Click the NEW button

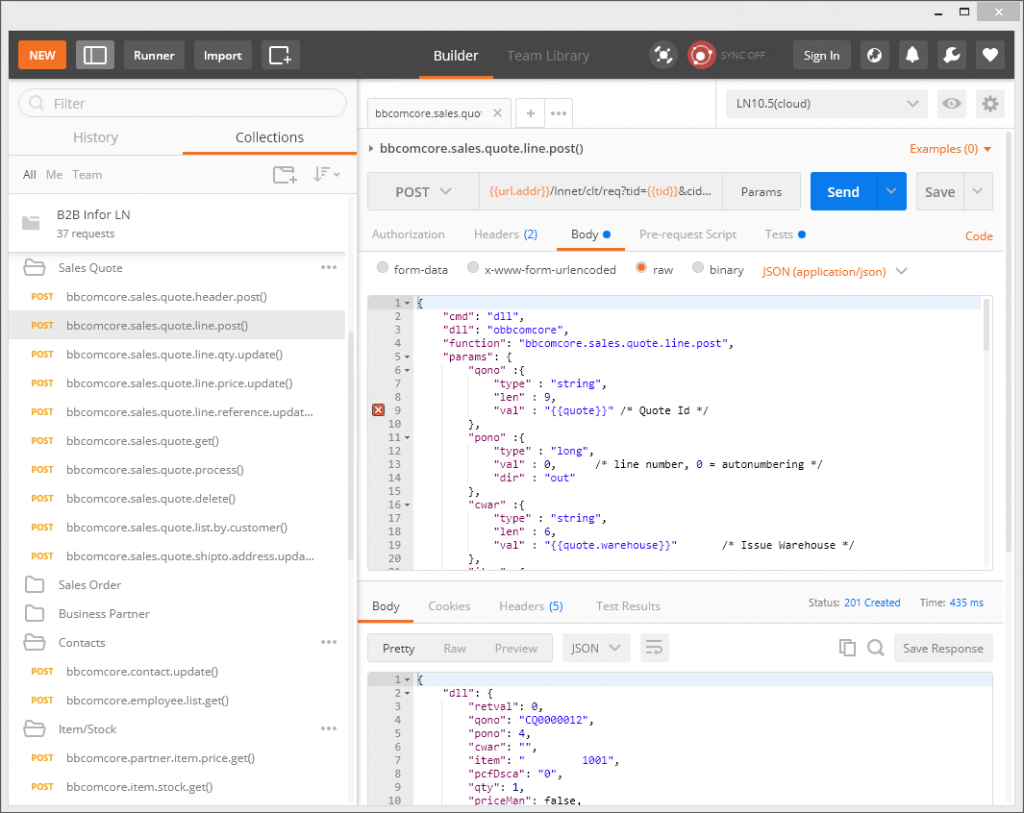(x=42, y=56)
